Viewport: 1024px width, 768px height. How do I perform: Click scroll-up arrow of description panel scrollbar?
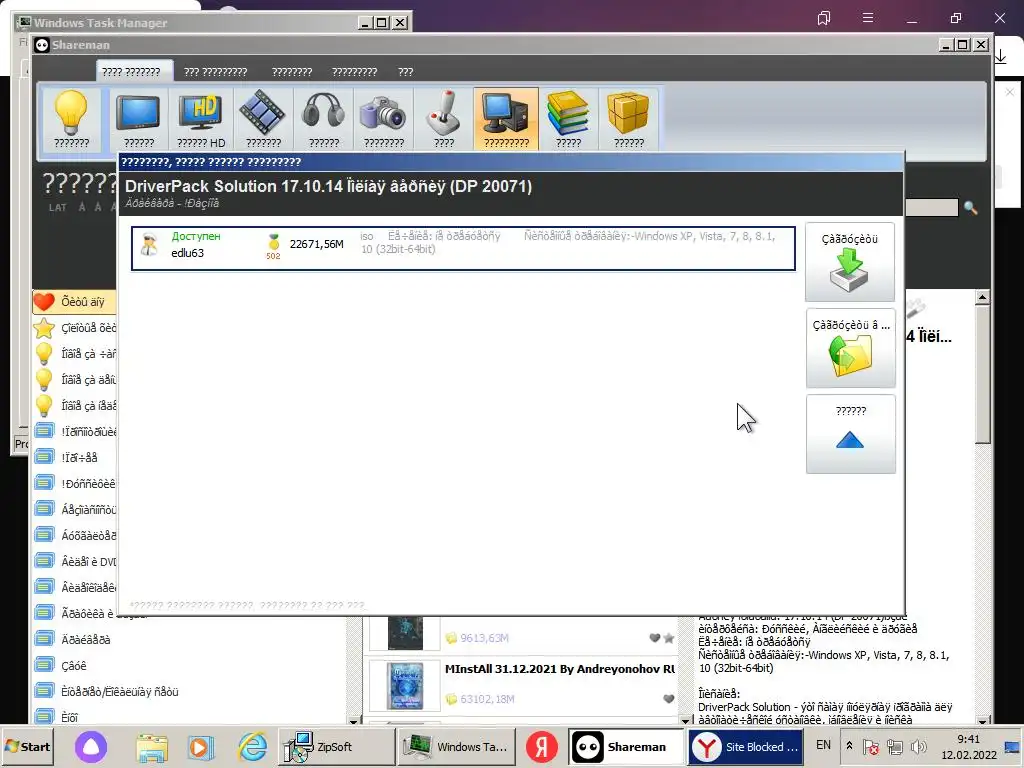982,297
